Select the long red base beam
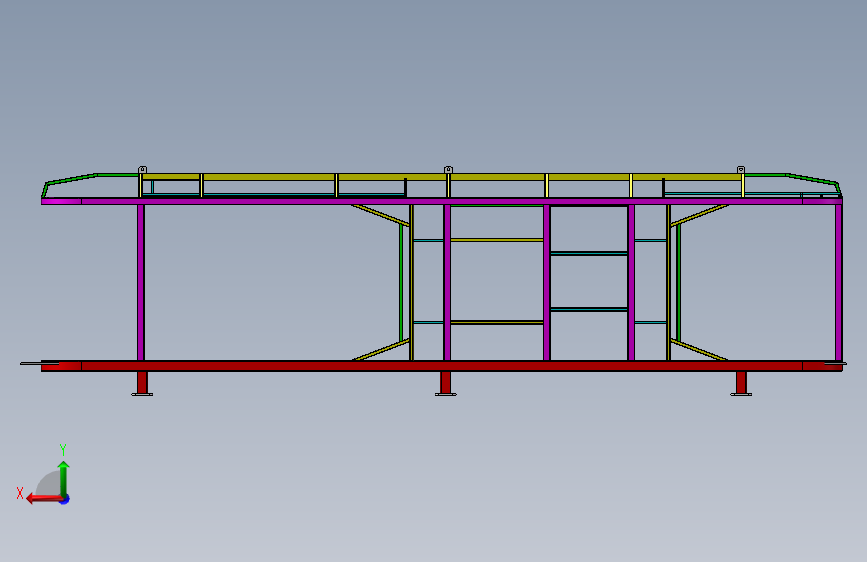 coord(442,366)
